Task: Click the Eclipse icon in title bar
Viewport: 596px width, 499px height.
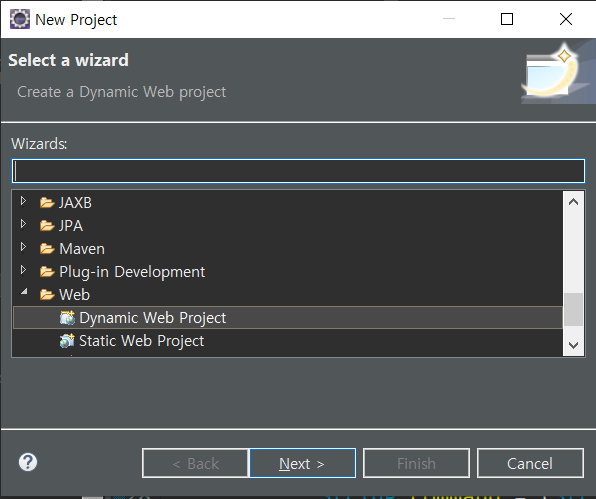Action: pos(19,19)
